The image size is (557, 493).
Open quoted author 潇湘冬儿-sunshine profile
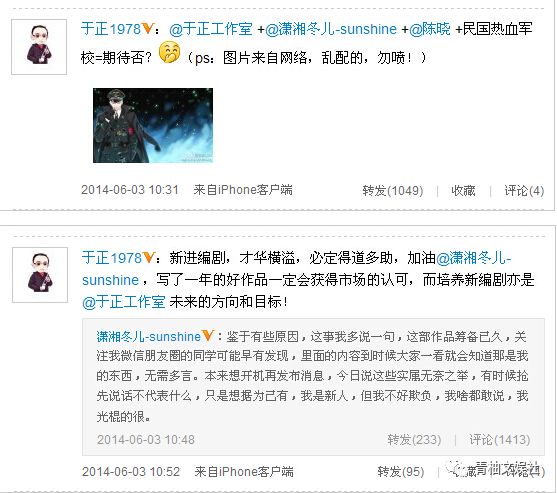[x=148, y=336]
